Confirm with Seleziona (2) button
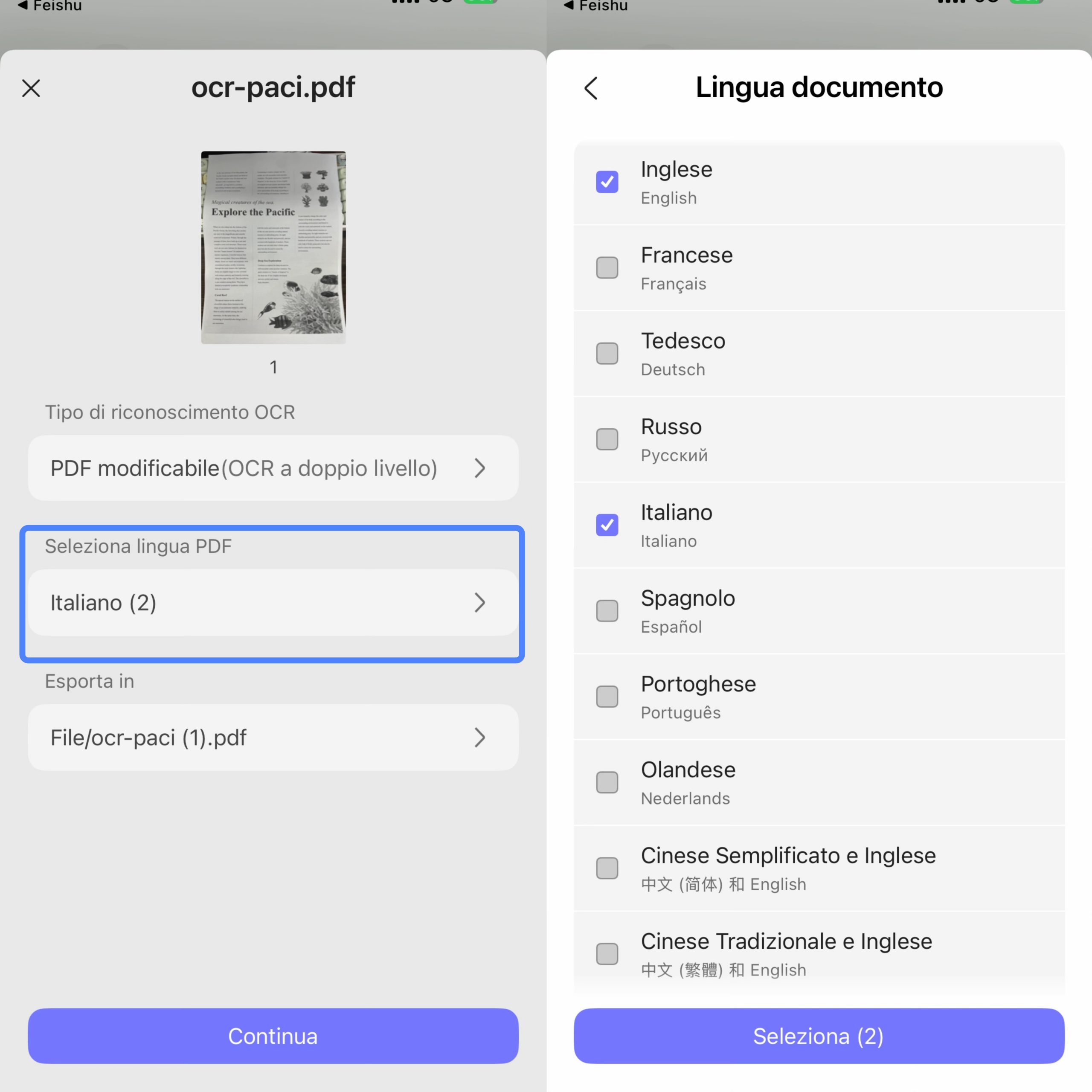The image size is (1092, 1092). pyautogui.click(x=819, y=1036)
